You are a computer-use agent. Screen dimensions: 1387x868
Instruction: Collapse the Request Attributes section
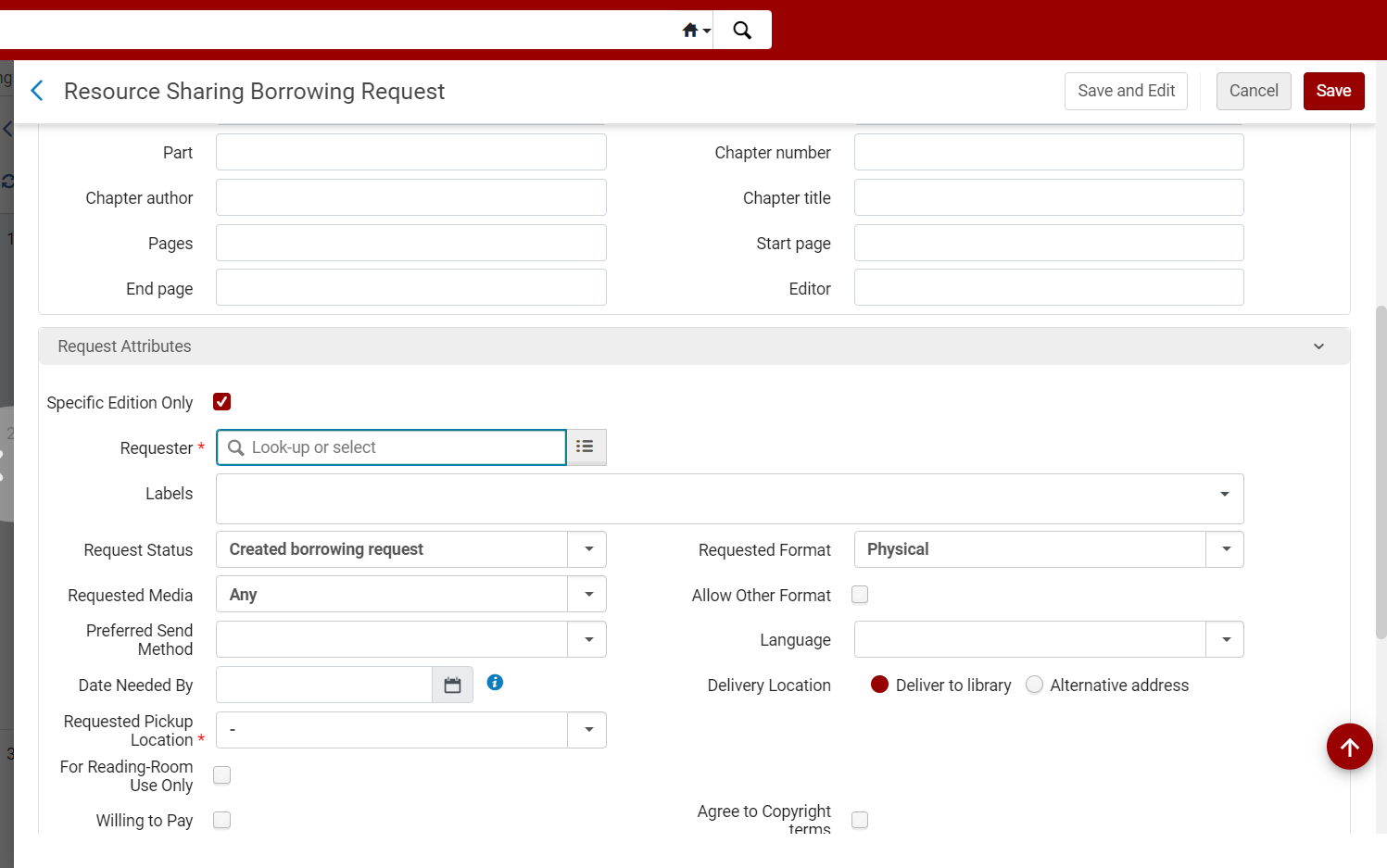click(x=1318, y=346)
